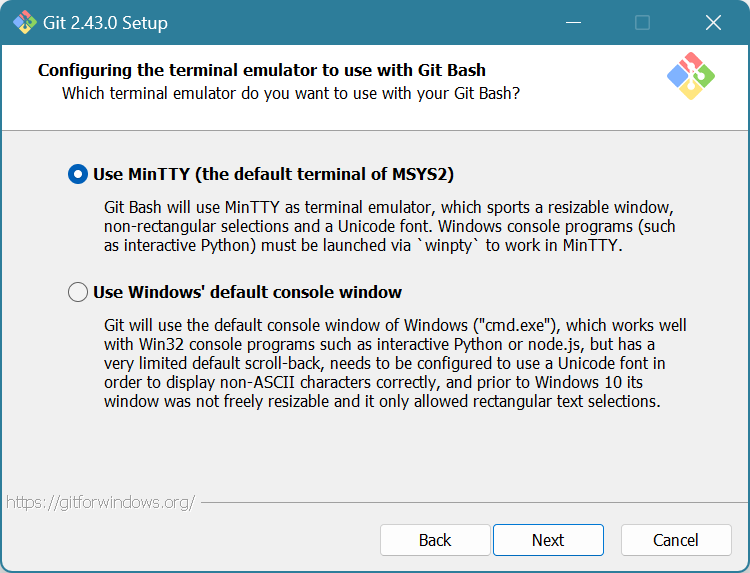This screenshot has height=573, width=750.
Task: Cancel the Git installation
Action: 676,540
